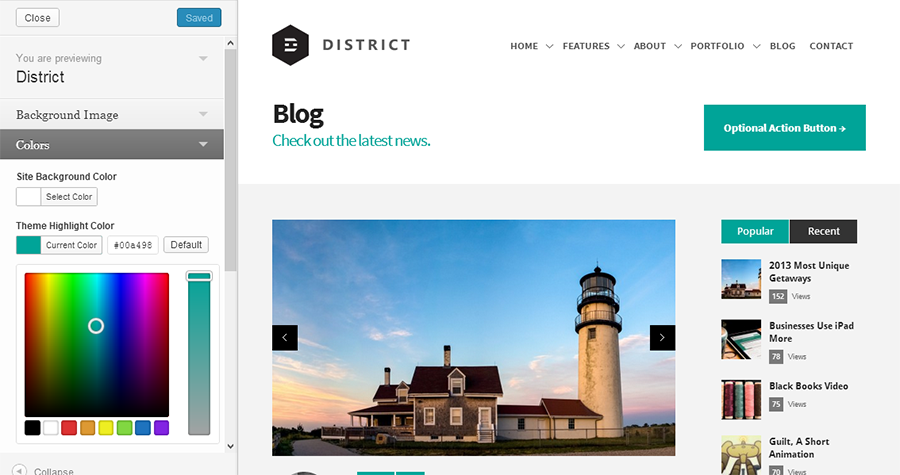
Task: Open the 2013 Most Unique Getaways thumbnail
Action: pyautogui.click(x=741, y=279)
